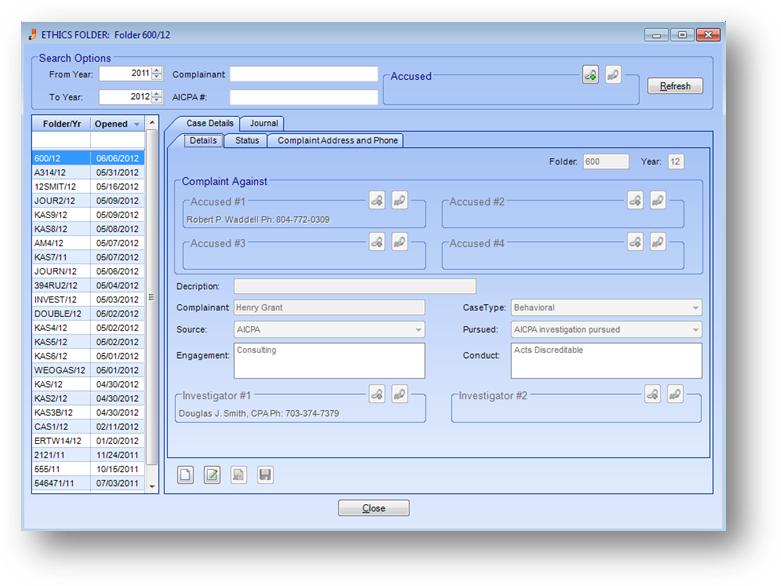781x586 pixels.
Task: Sort by the Folder/Yr column header
Action: pos(61,124)
